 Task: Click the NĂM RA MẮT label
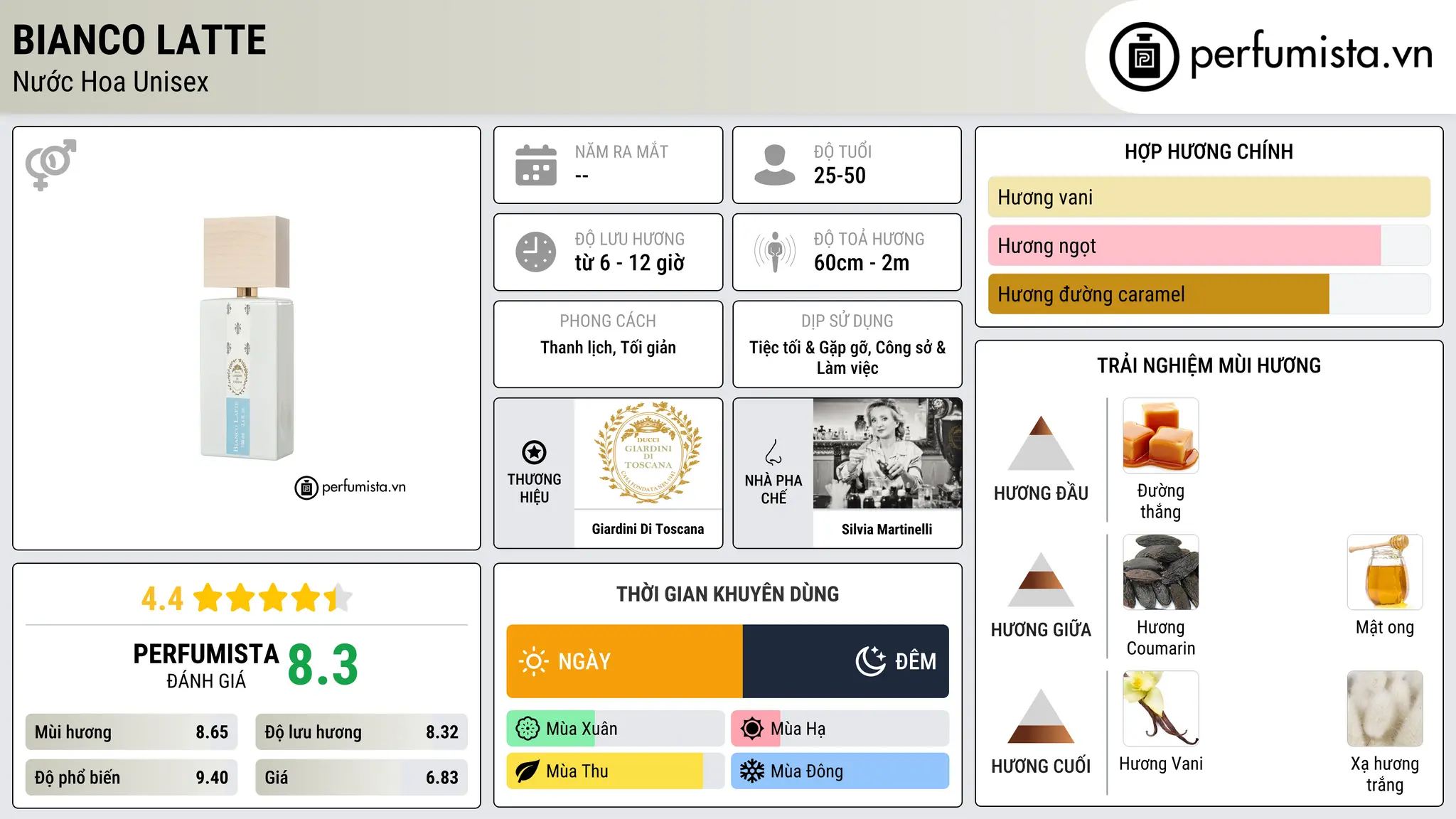point(621,151)
